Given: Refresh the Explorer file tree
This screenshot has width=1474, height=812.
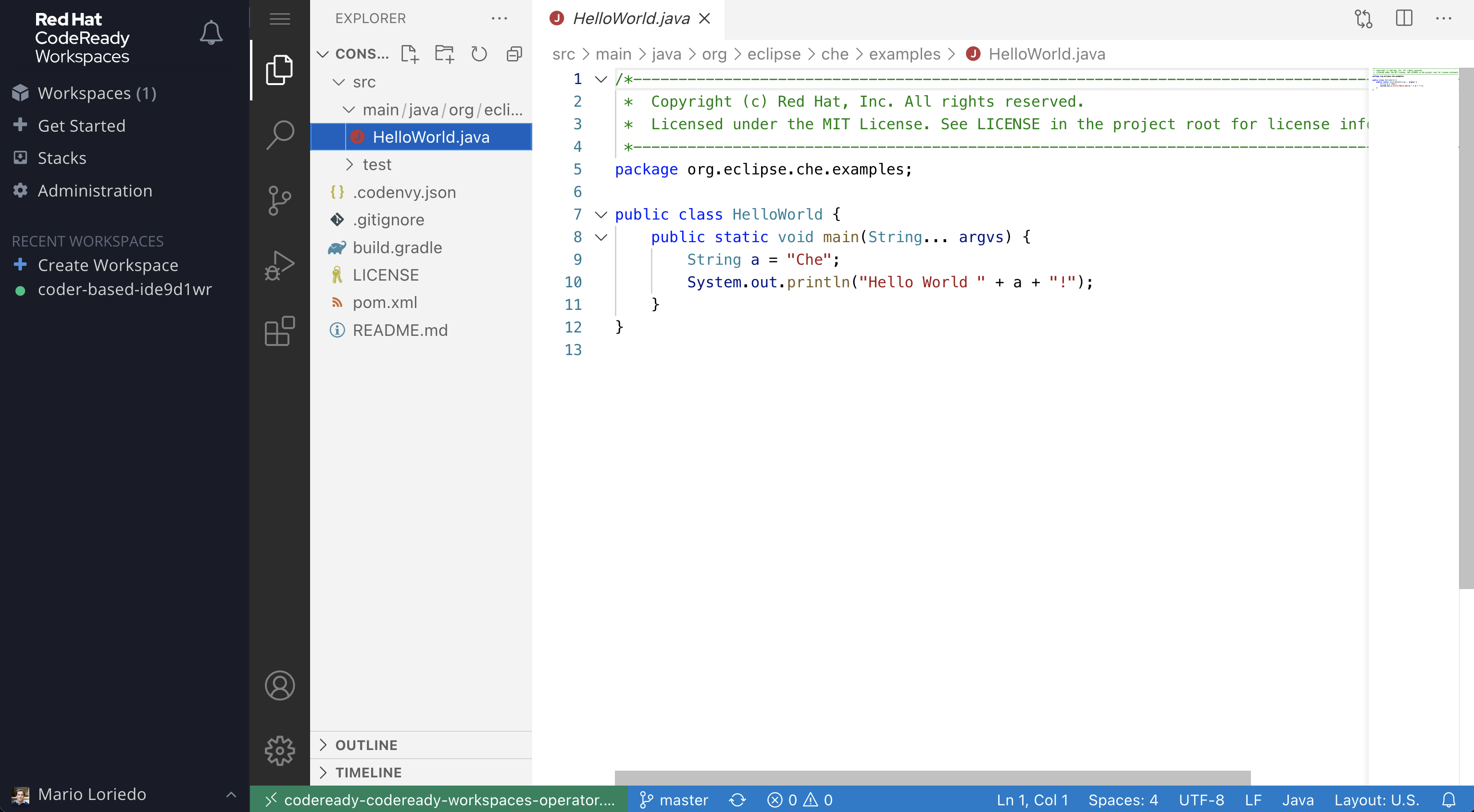Looking at the screenshot, I should [x=479, y=54].
